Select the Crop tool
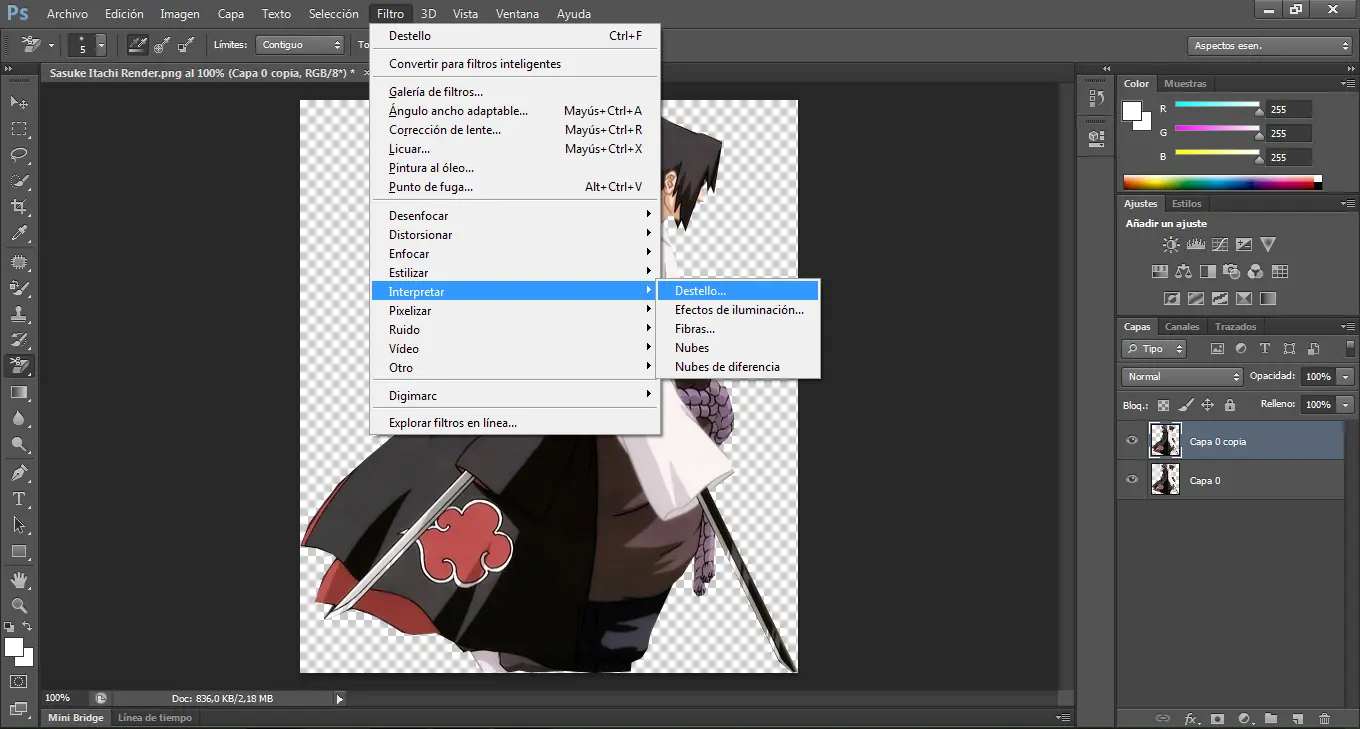1360x729 pixels. 18,207
